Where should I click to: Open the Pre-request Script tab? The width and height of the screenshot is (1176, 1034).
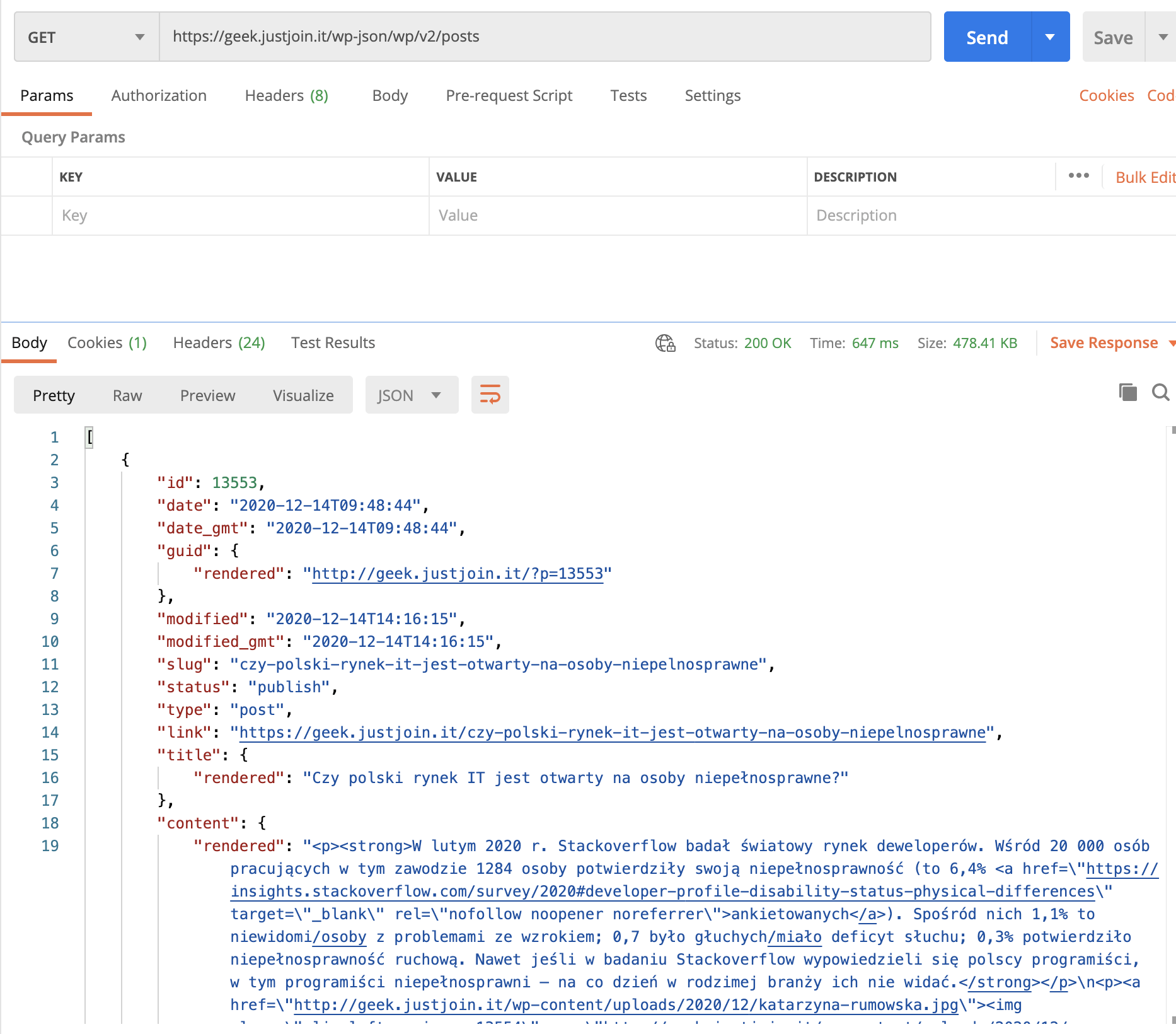coord(509,96)
